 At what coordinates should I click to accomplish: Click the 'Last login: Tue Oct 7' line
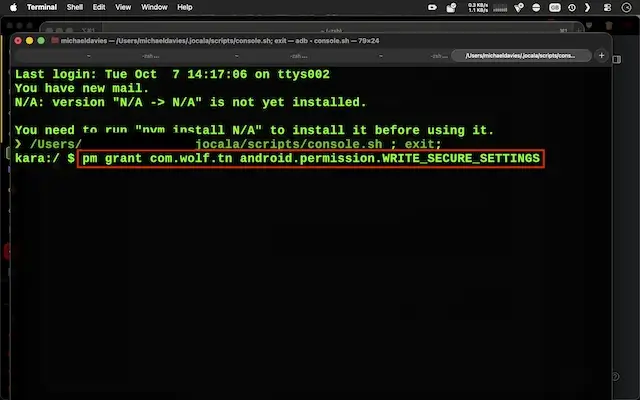point(172,74)
